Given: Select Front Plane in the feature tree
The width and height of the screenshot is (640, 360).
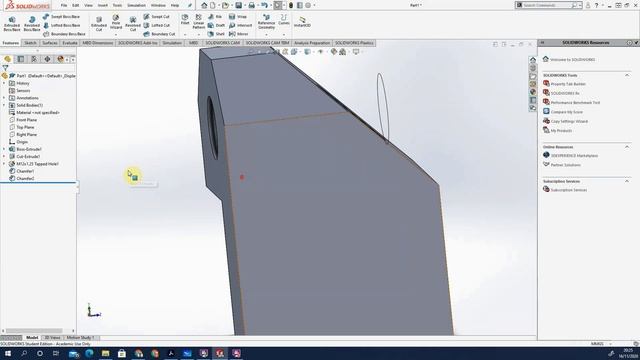Looking at the screenshot, I should click(x=27, y=120).
